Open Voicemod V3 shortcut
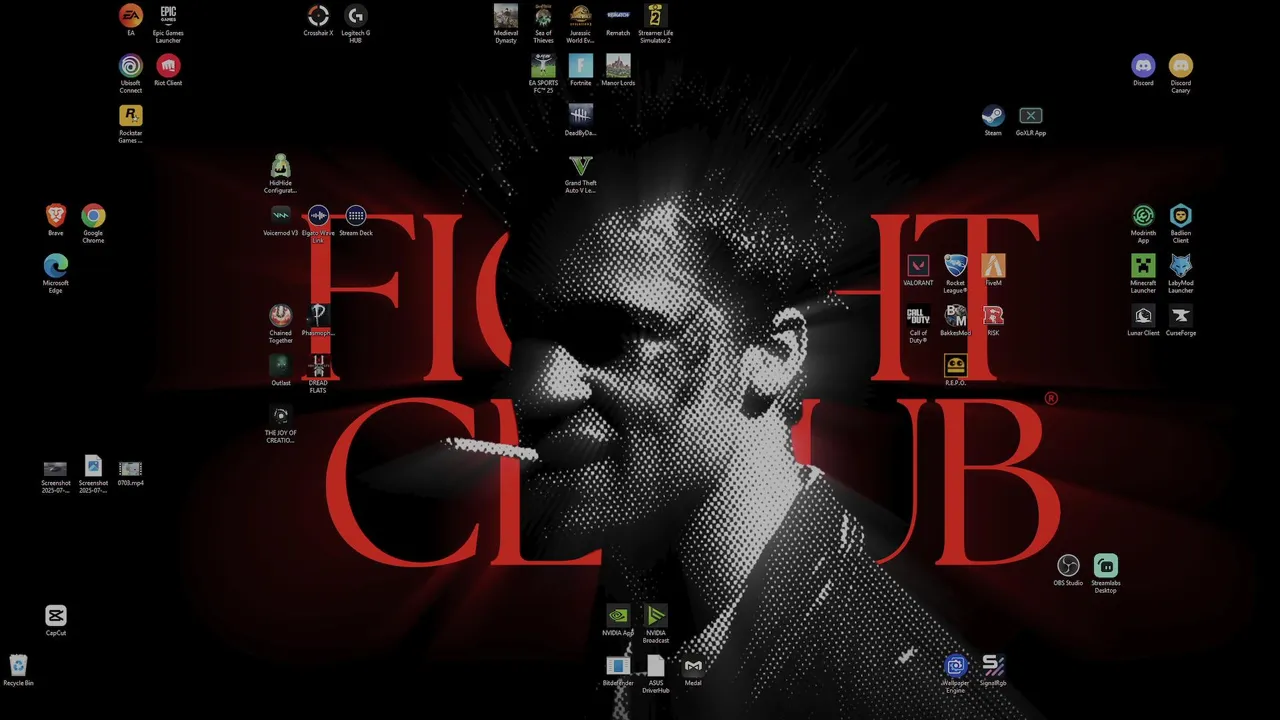1280x720 pixels. click(280, 216)
